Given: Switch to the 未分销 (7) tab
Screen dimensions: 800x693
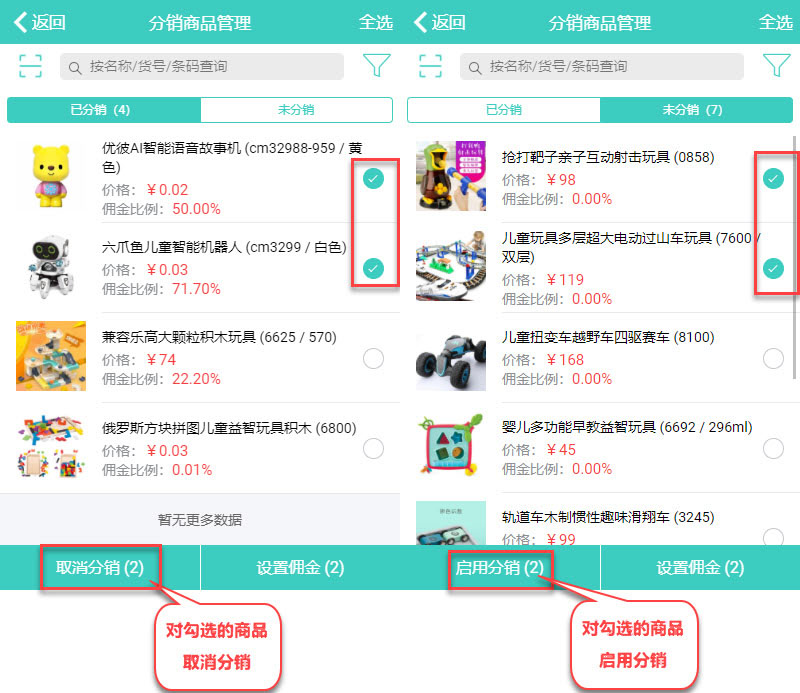Looking at the screenshot, I should (x=696, y=110).
